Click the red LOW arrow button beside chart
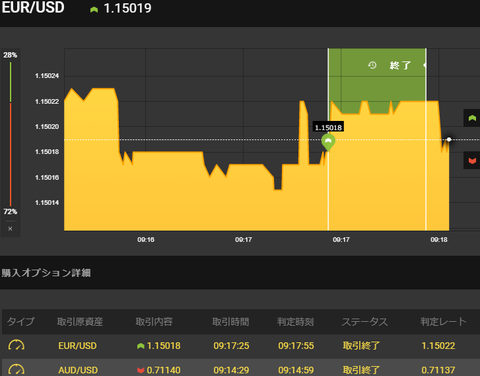The width and height of the screenshot is (480, 376). (472, 161)
